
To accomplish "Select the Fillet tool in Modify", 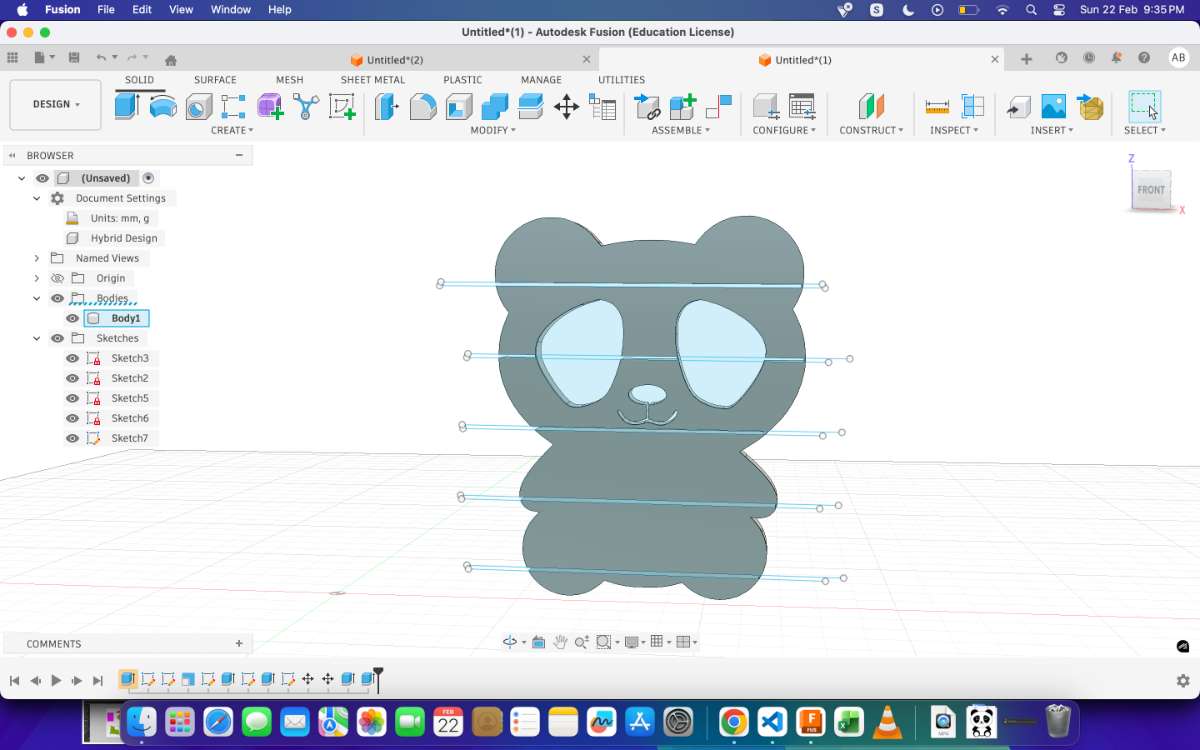I will point(423,106).
